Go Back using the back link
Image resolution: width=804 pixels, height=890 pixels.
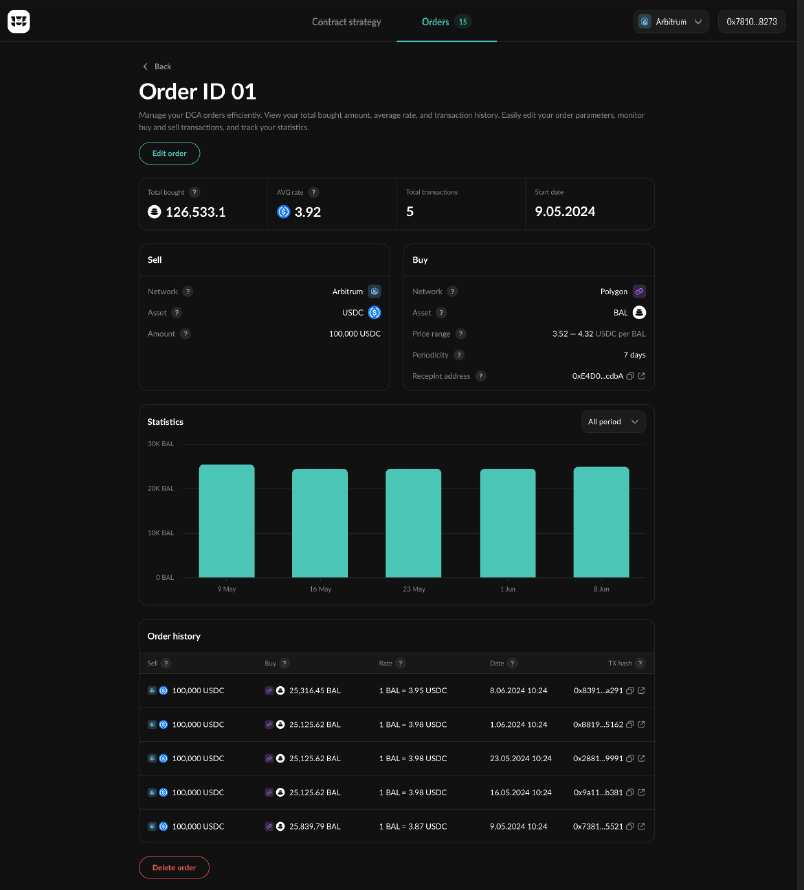click(x=157, y=66)
